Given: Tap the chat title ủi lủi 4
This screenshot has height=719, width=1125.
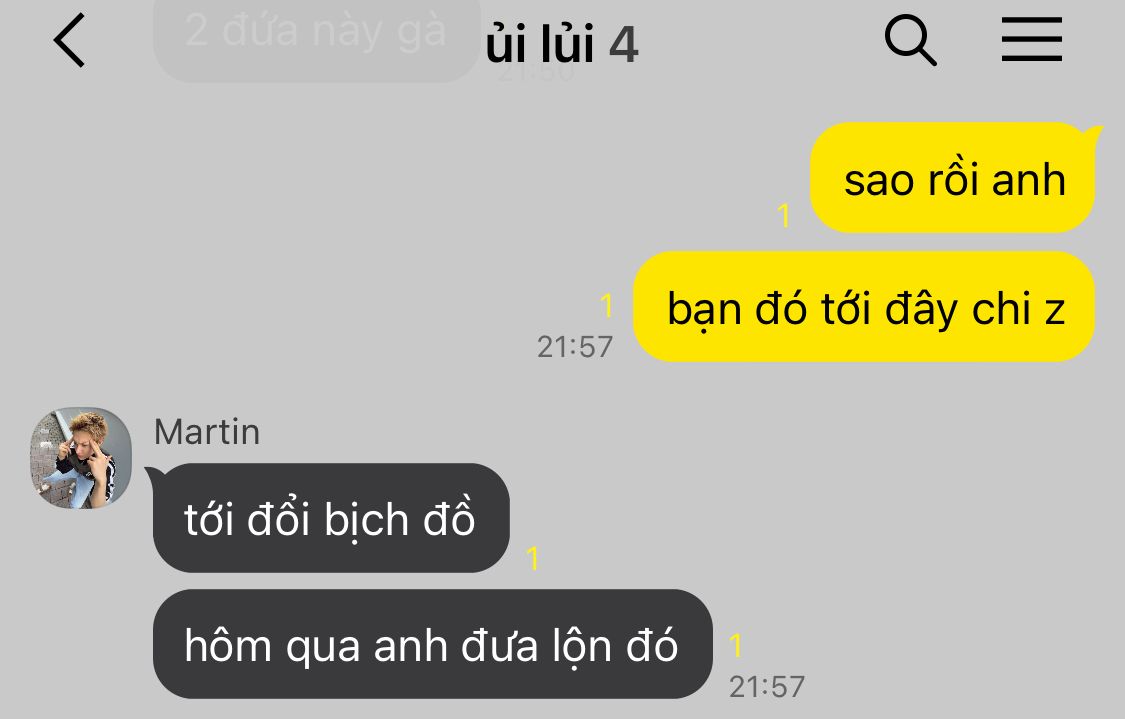Looking at the screenshot, I should [561, 43].
